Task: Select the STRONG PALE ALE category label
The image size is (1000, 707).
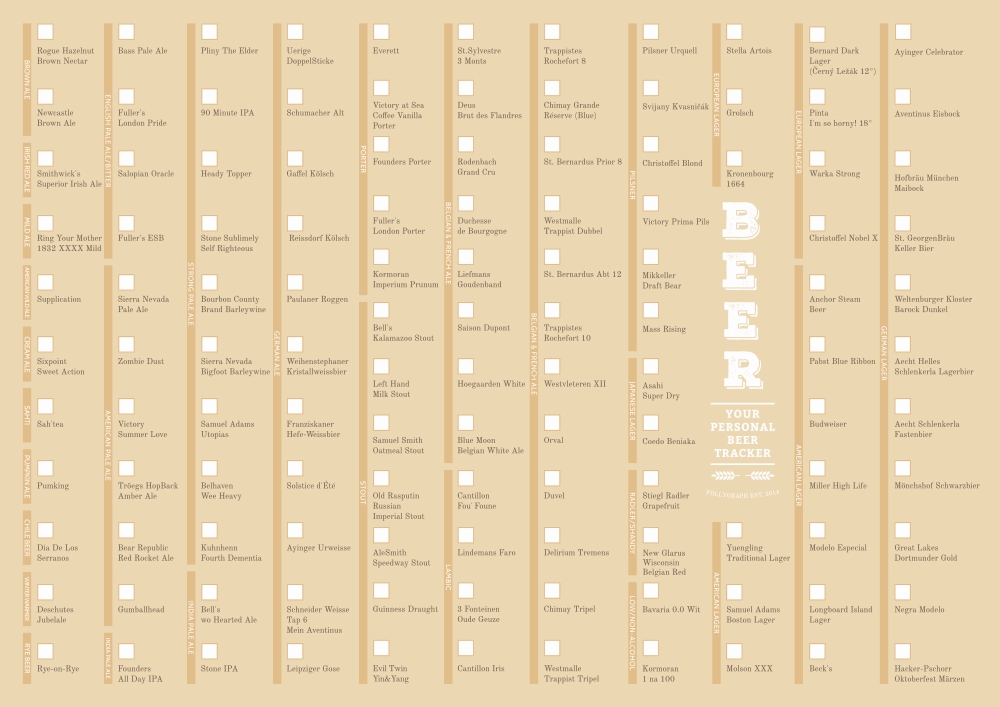Action: 191,294
